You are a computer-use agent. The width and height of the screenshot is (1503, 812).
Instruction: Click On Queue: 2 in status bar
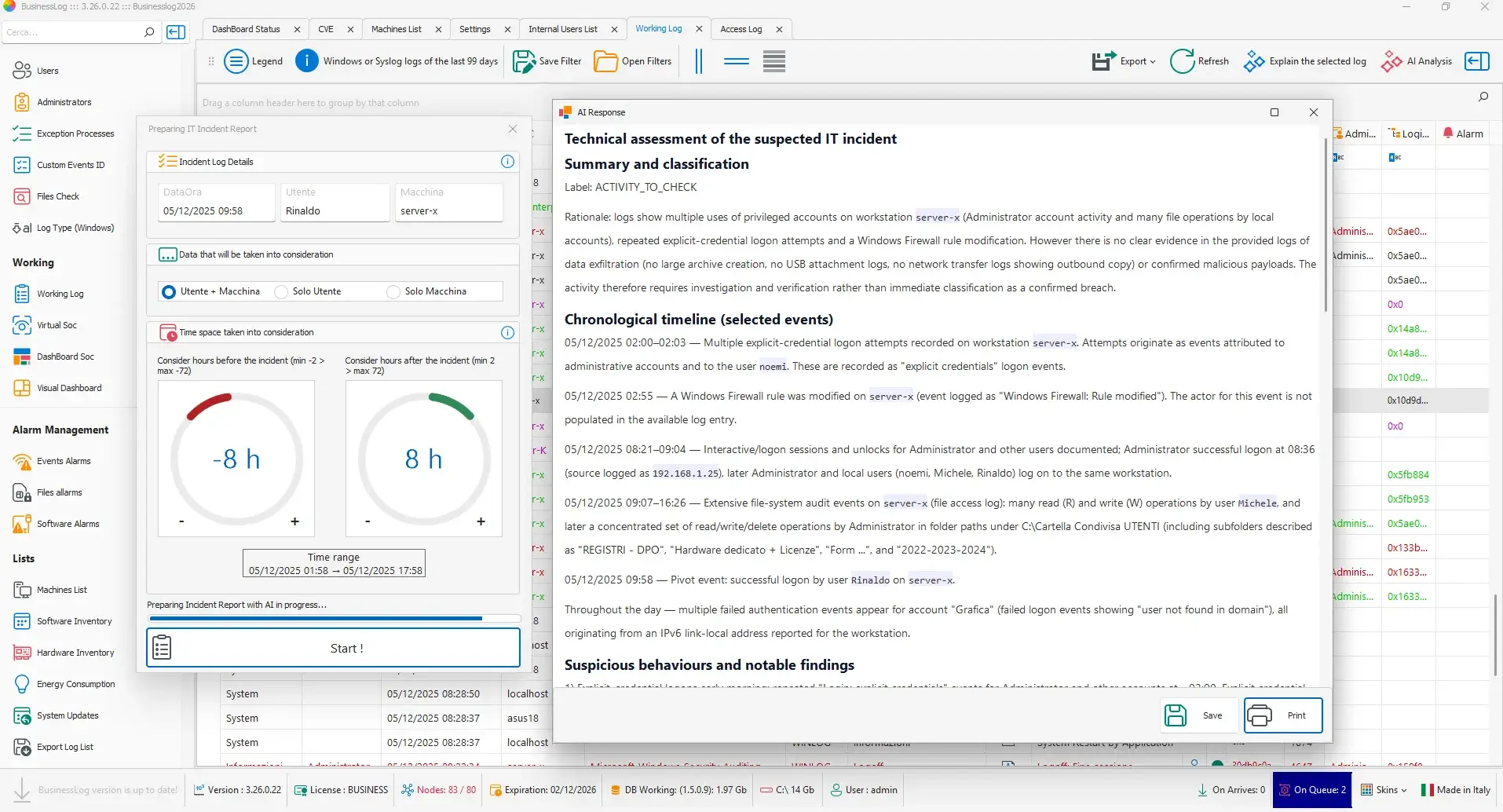tap(1312, 790)
